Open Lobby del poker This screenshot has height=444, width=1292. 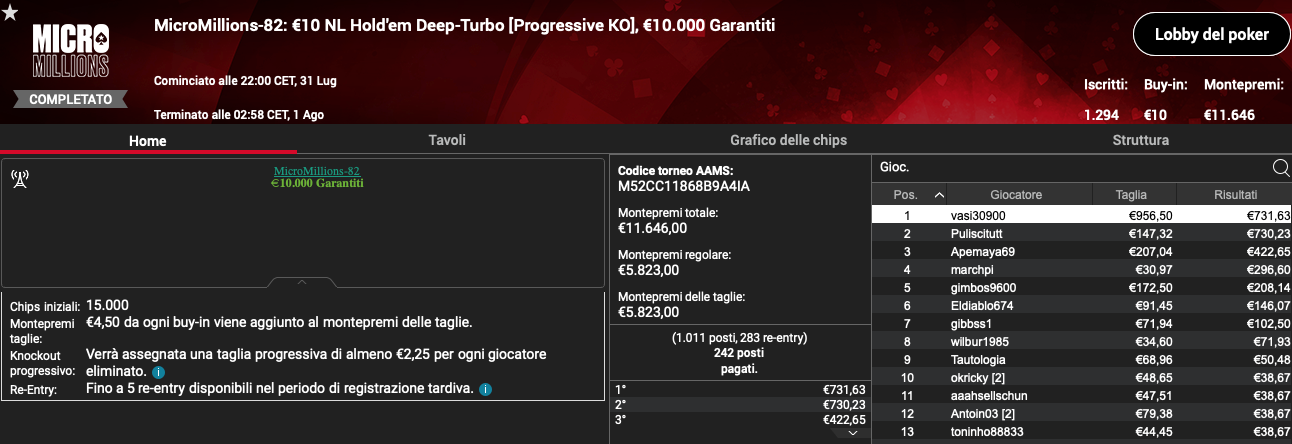tap(1211, 34)
